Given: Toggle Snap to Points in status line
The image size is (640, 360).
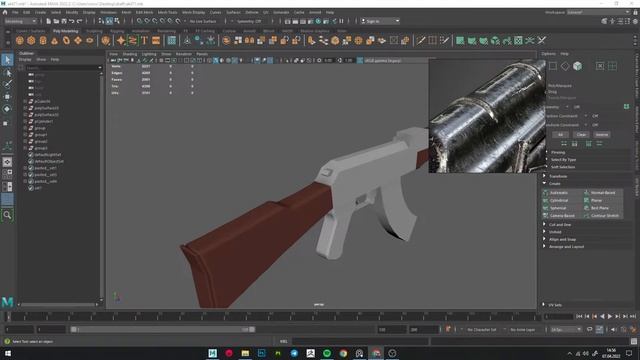Looking at the screenshot, I should coord(155,21).
